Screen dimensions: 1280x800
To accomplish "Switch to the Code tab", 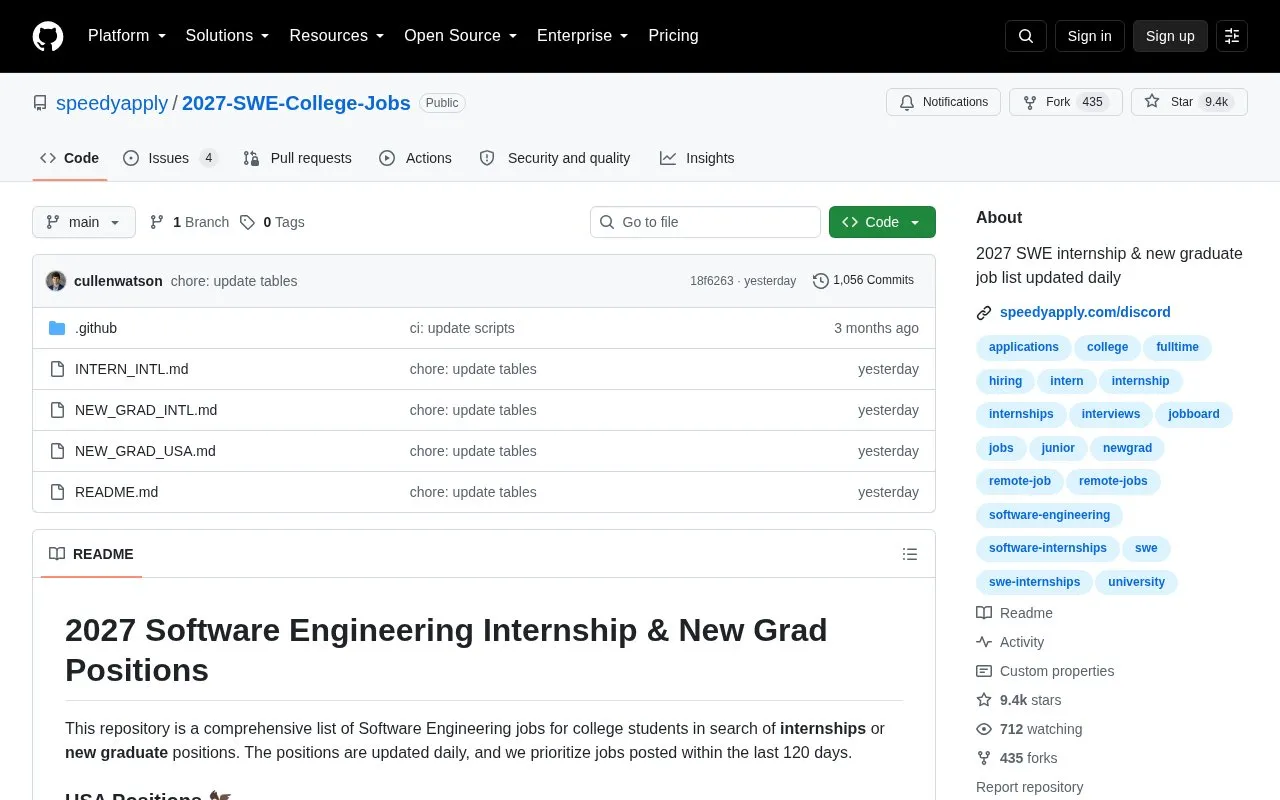I will point(70,158).
